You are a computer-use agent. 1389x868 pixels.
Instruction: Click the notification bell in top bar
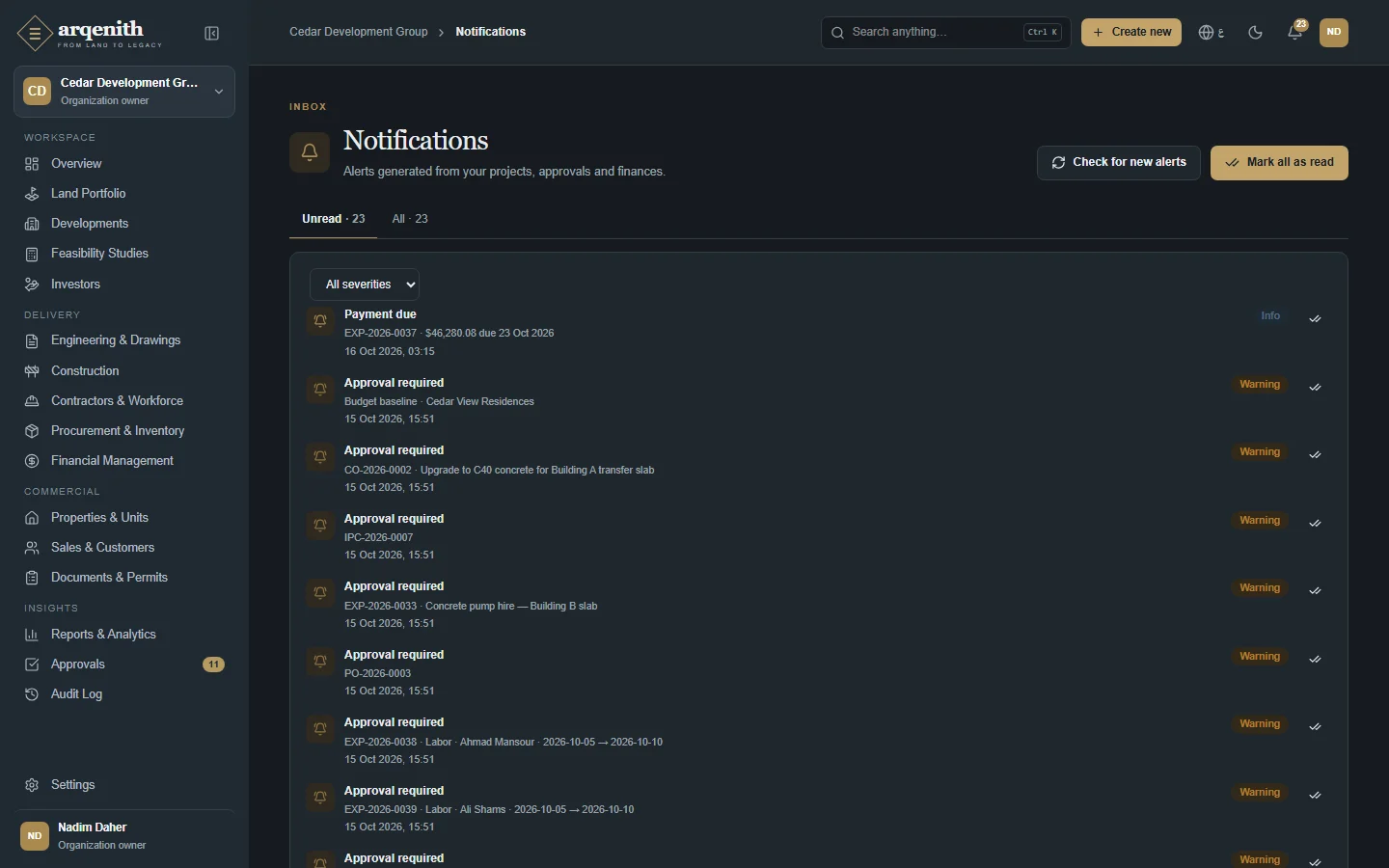pyautogui.click(x=1295, y=32)
